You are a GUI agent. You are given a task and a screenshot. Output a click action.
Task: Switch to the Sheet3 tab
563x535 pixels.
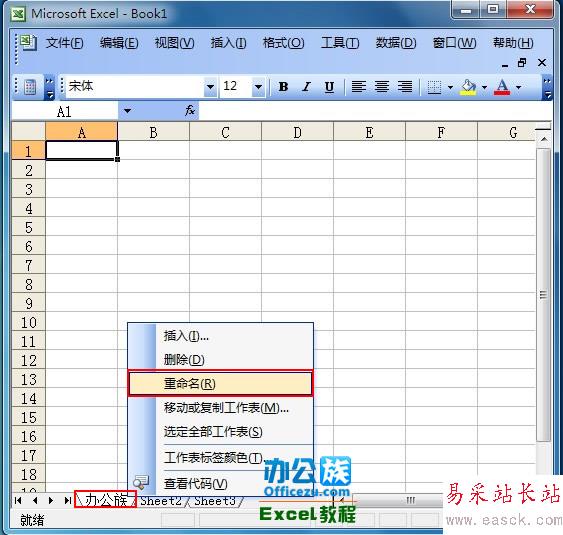click(x=215, y=501)
